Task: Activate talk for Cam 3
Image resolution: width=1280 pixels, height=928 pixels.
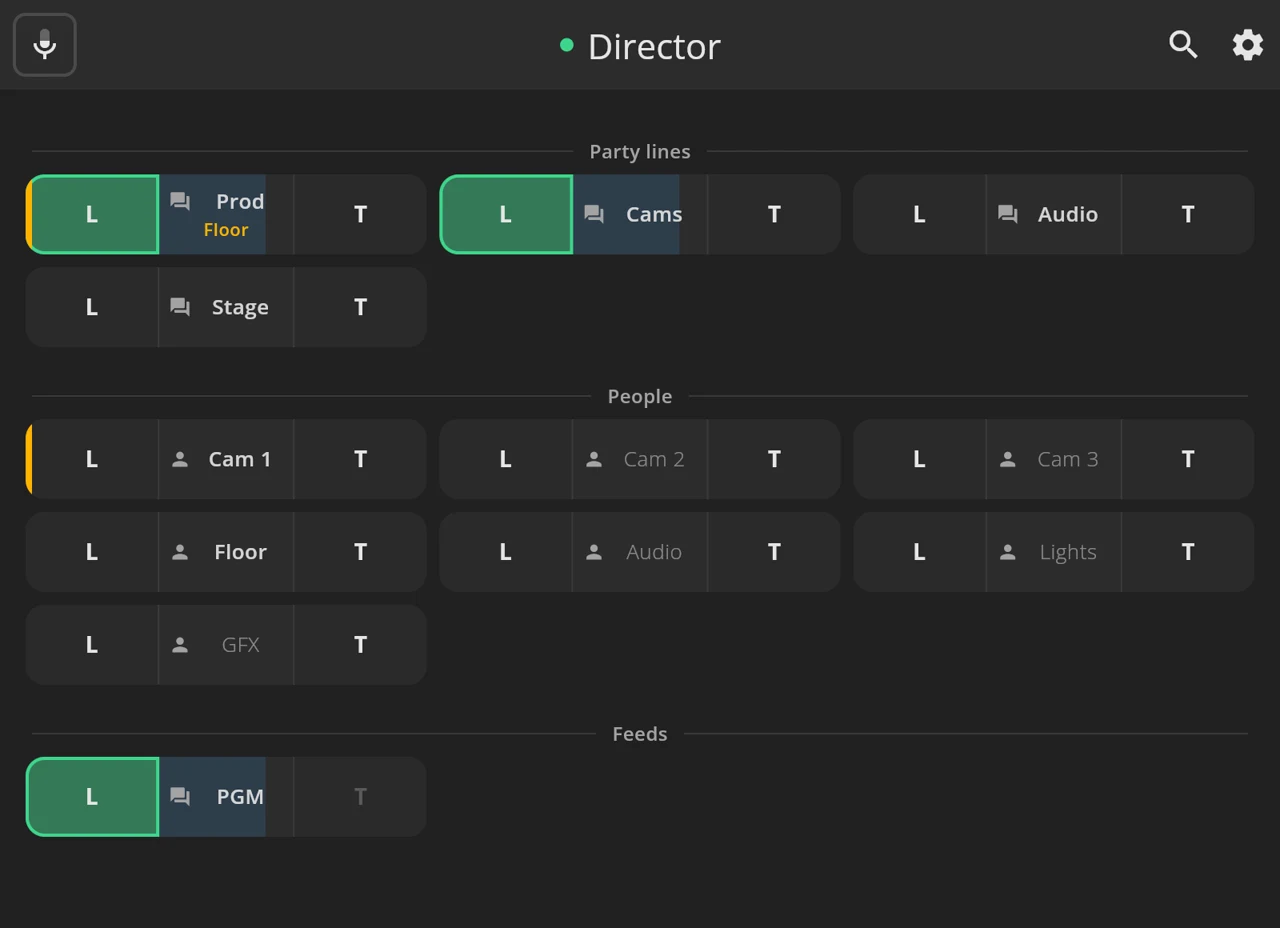Action: tap(1188, 459)
